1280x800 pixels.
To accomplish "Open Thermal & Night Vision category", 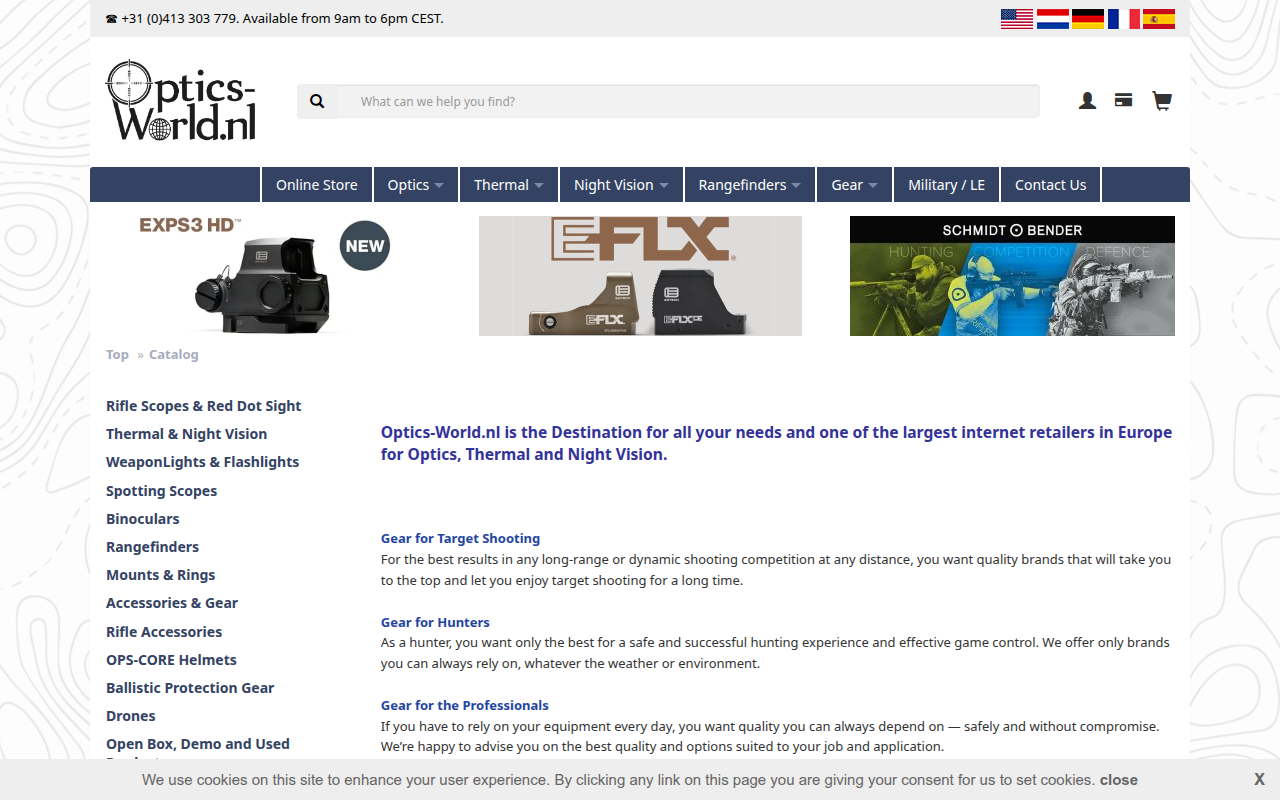I will (187, 434).
